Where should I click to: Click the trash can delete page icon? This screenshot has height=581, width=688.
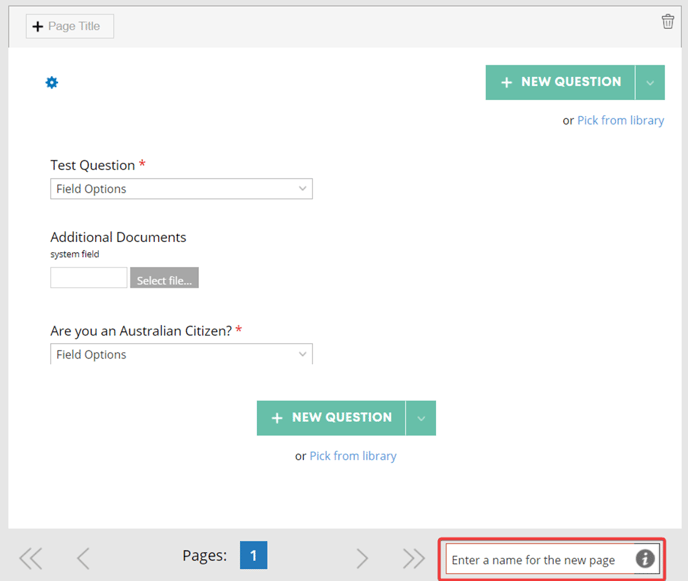click(x=668, y=21)
